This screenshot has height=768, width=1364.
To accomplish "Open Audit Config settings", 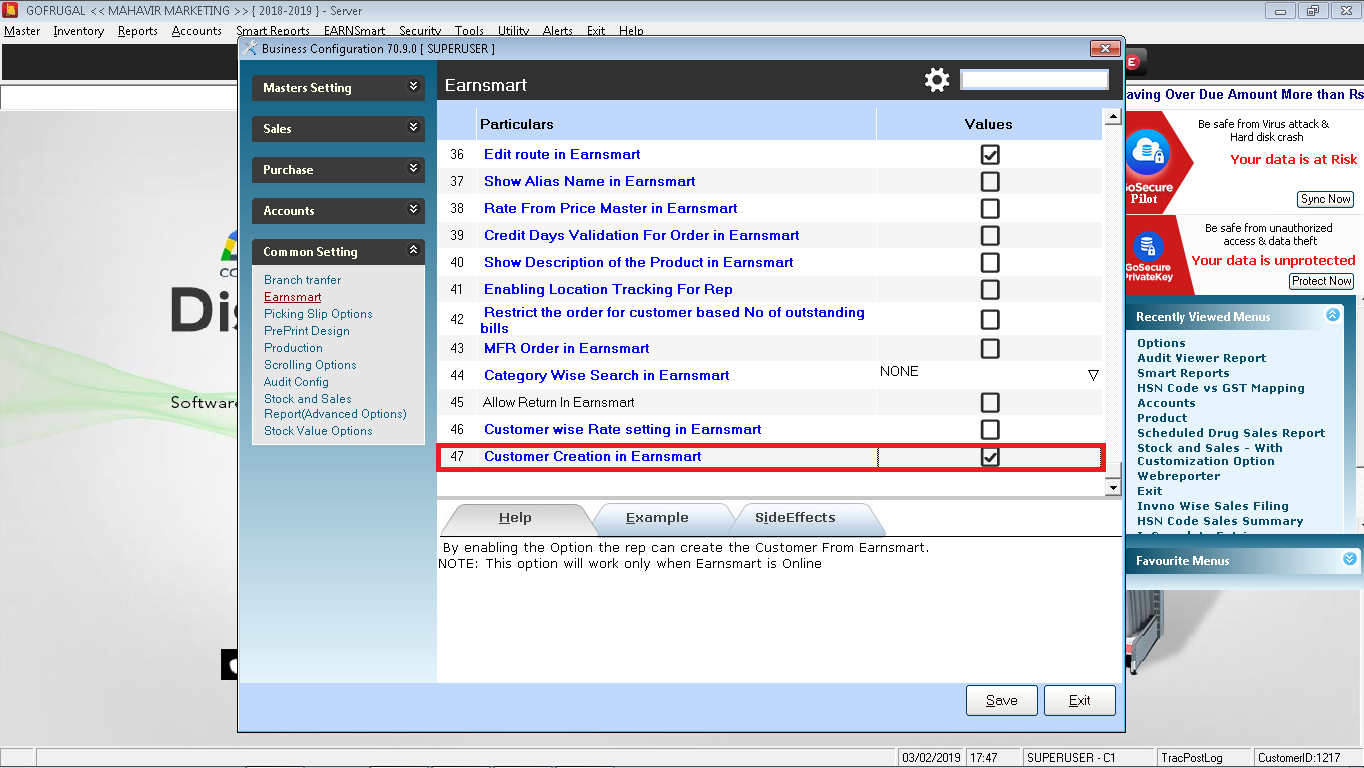I will (x=296, y=382).
